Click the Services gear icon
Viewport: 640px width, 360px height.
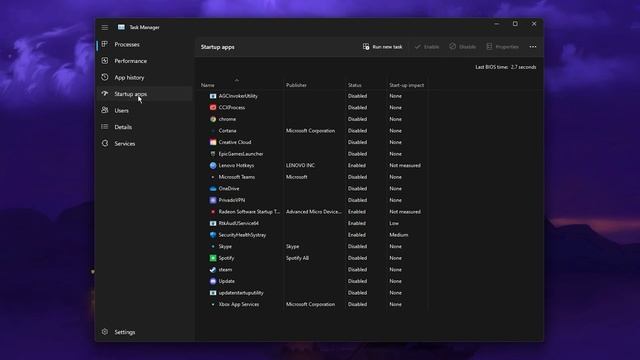point(105,143)
